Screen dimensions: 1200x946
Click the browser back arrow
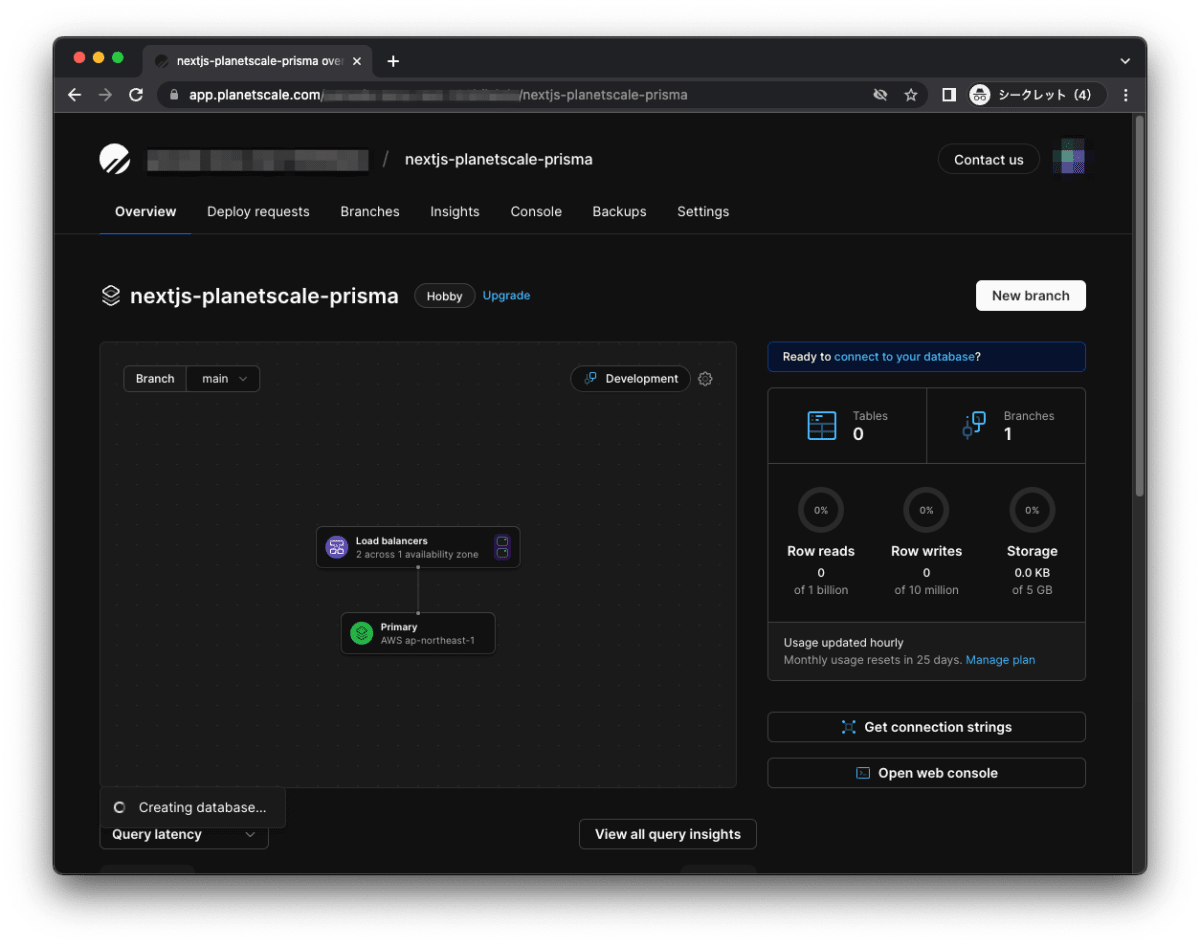[x=74, y=95]
